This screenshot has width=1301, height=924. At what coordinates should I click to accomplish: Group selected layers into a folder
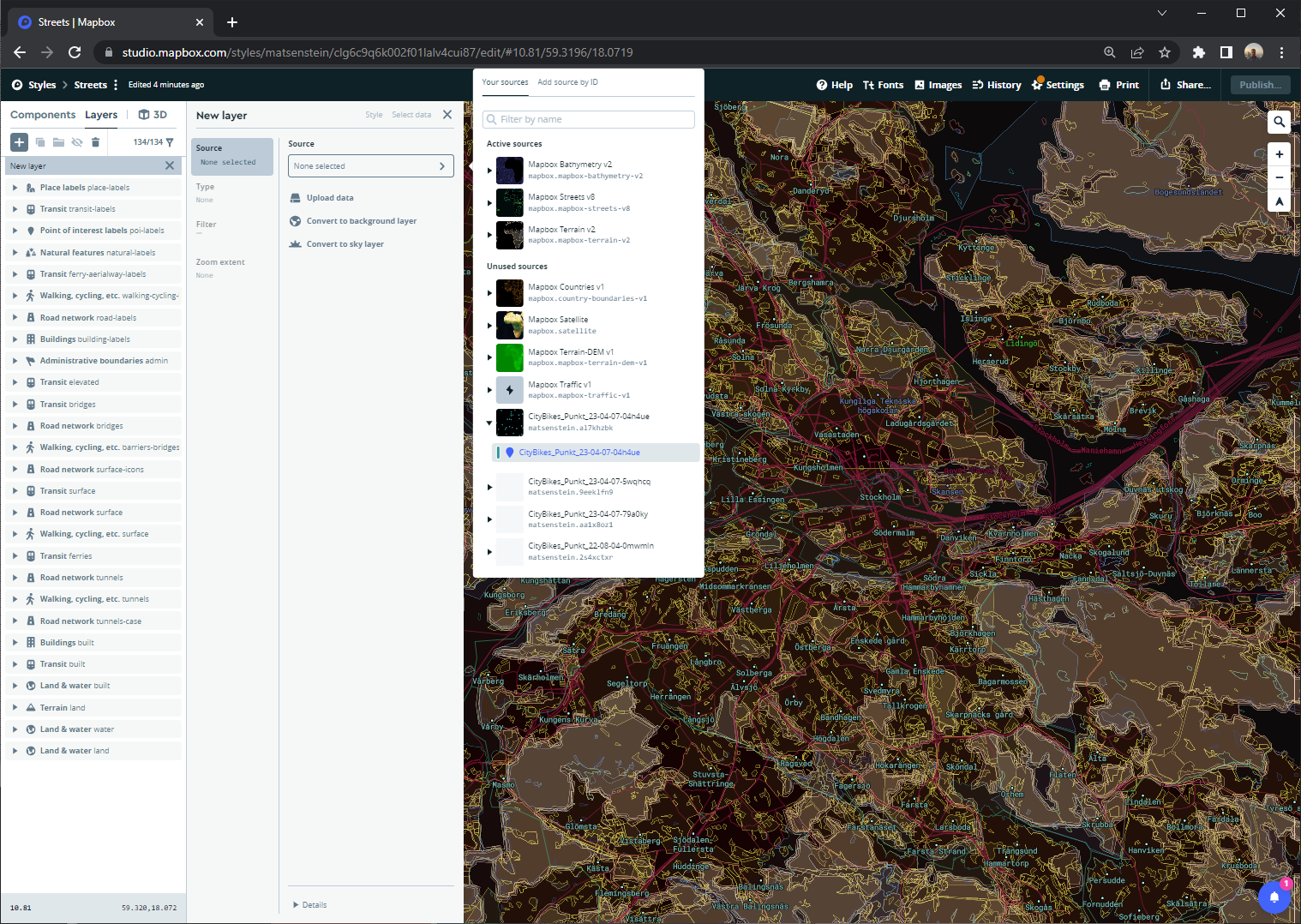coord(58,142)
